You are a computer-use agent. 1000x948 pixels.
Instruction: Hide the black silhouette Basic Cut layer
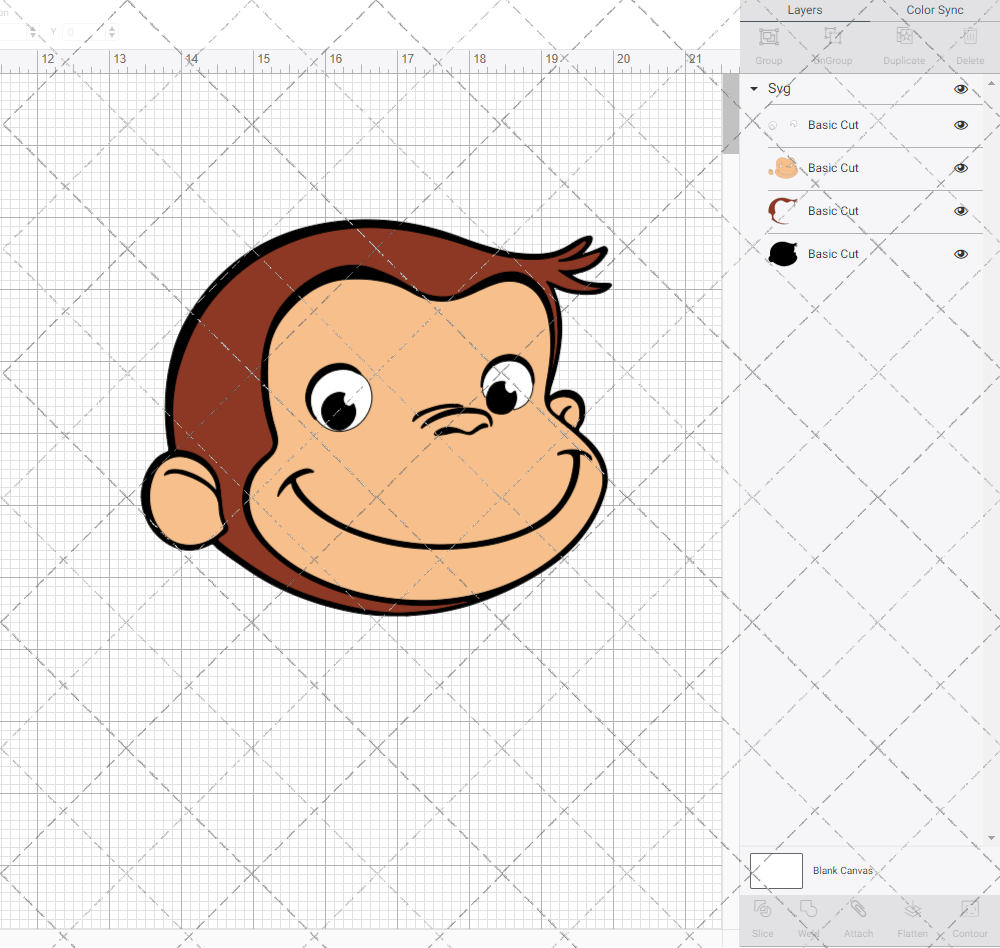point(961,254)
